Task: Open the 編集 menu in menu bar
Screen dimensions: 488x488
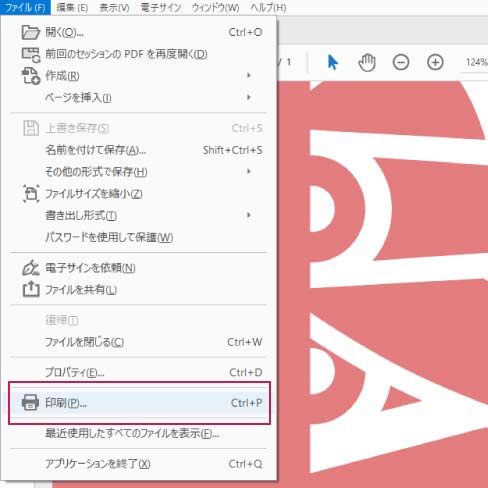Action: click(x=72, y=7)
